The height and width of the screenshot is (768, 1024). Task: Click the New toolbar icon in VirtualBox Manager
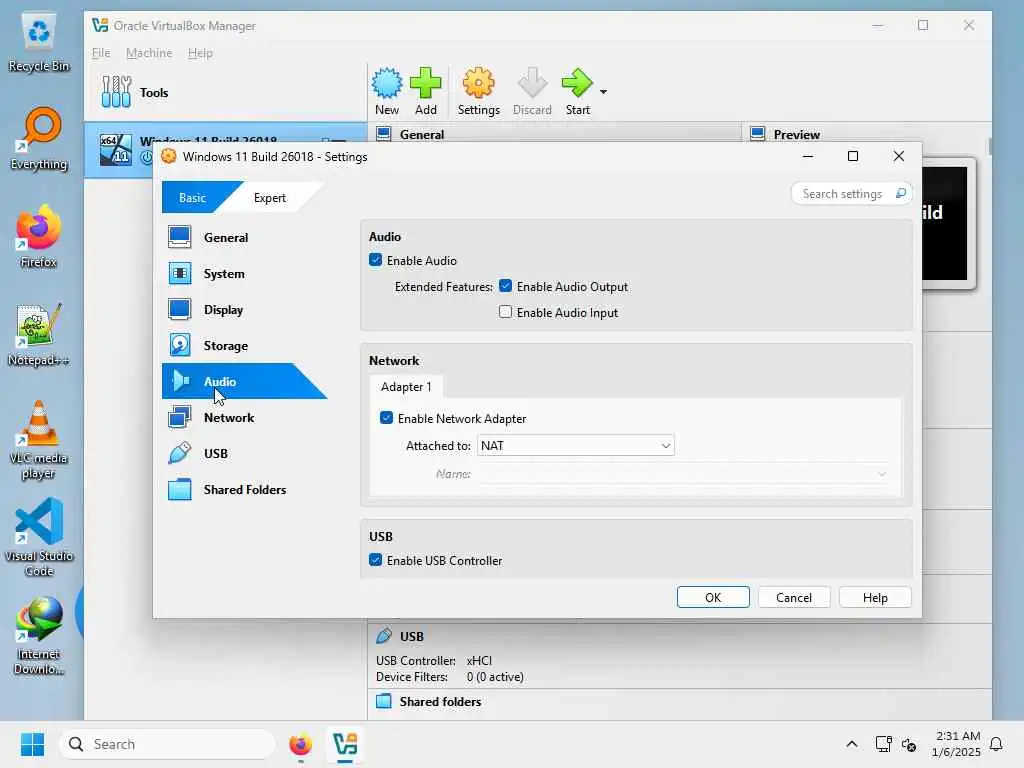(x=387, y=84)
